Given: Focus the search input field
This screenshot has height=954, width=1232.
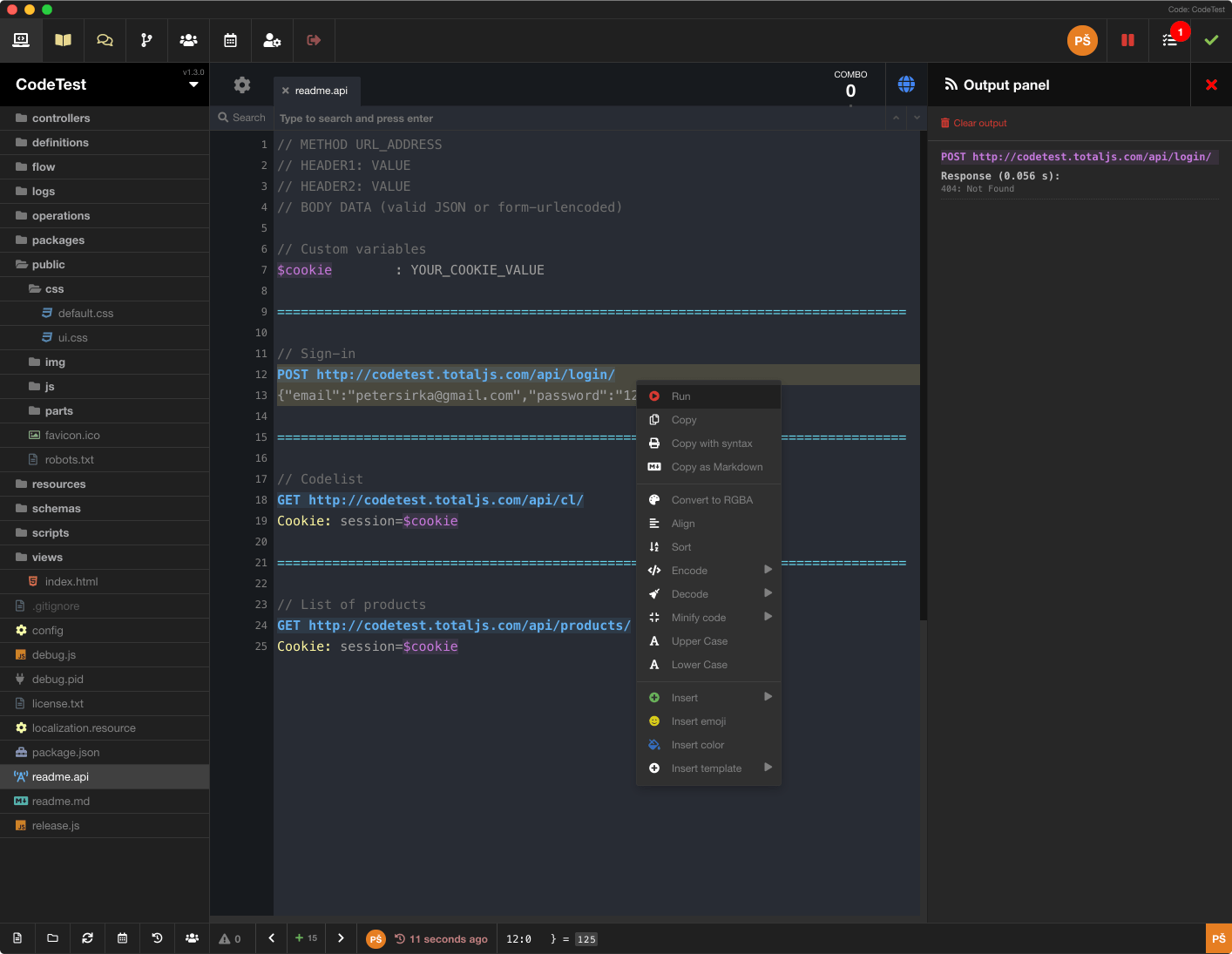Looking at the screenshot, I should pos(579,118).
